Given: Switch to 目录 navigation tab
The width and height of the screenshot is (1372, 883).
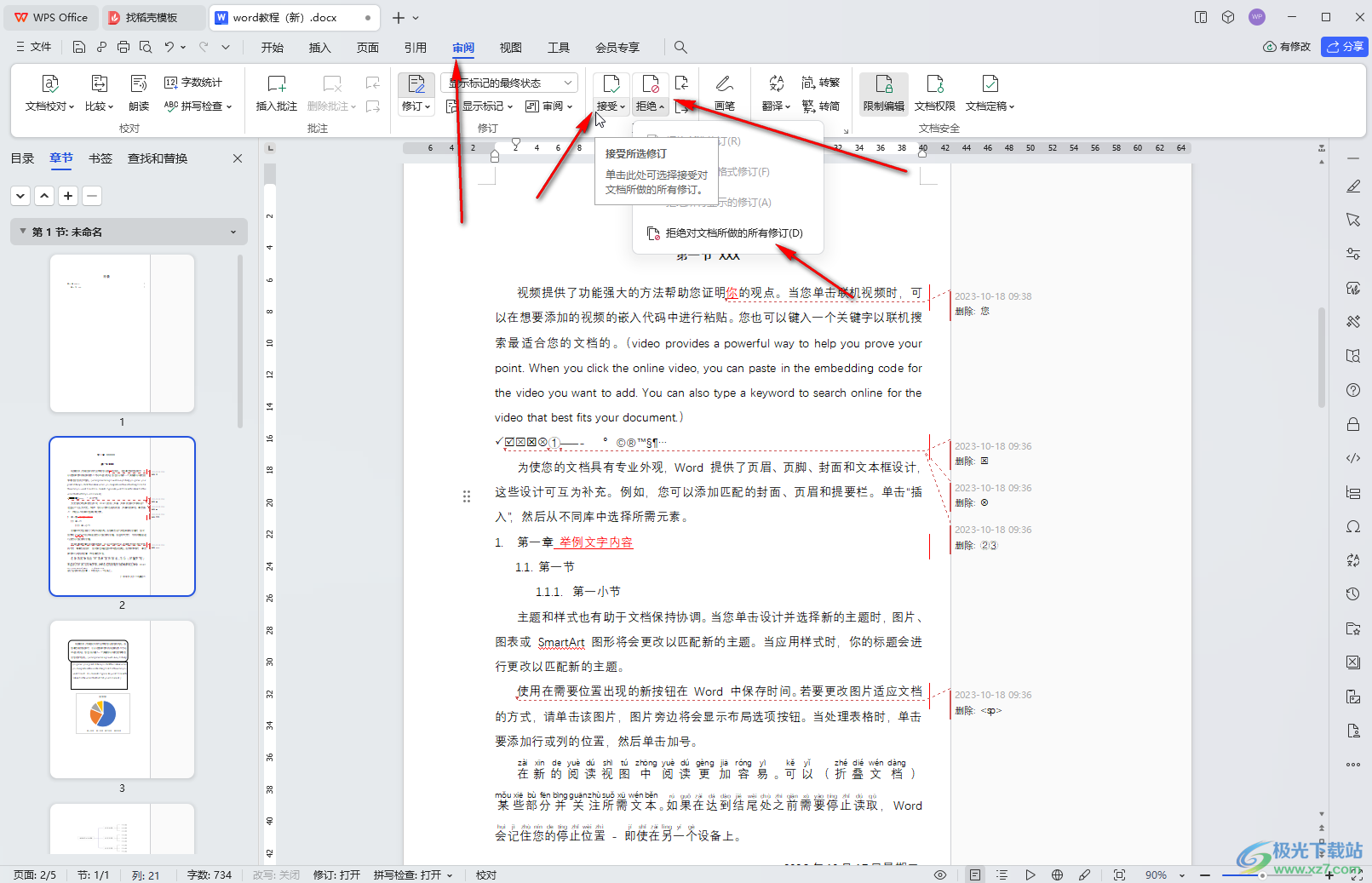Looking at the screenshot, I should point(22,158).
